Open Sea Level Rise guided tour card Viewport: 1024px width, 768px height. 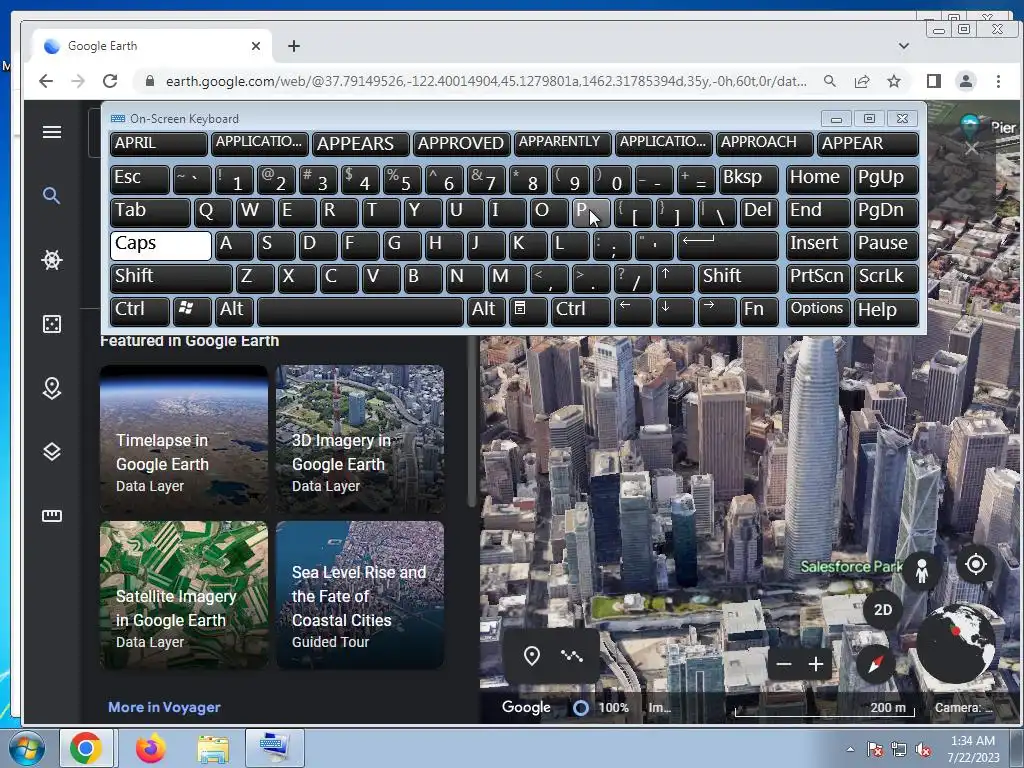point(360,595)
